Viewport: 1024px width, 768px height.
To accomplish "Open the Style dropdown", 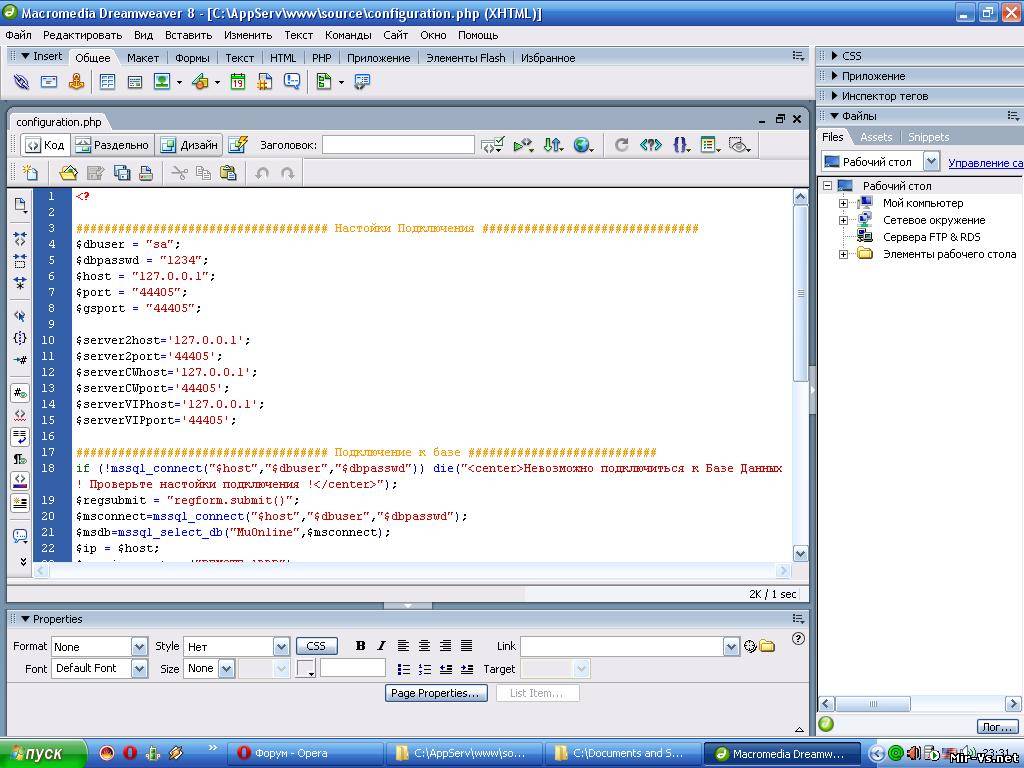I will 281,647.
